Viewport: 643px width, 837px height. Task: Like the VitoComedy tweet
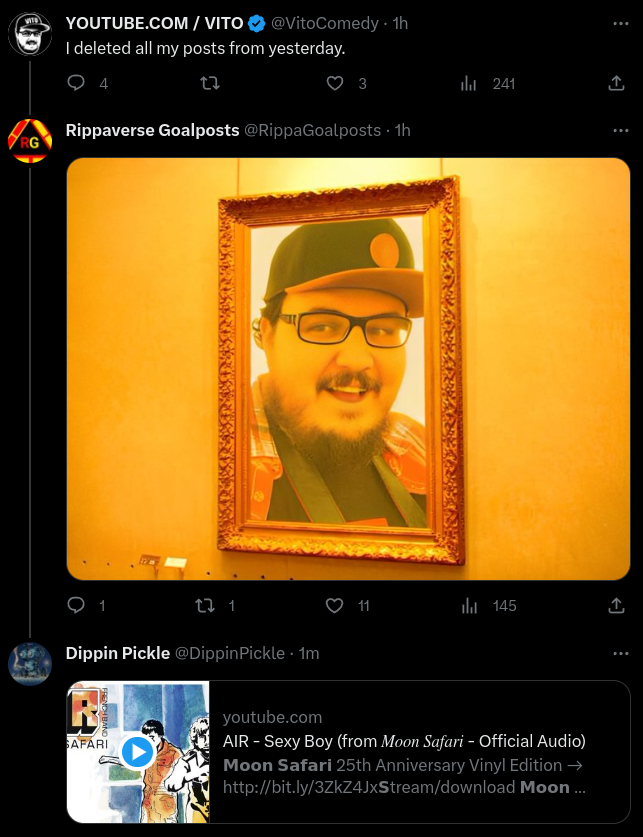click(335, 83)
